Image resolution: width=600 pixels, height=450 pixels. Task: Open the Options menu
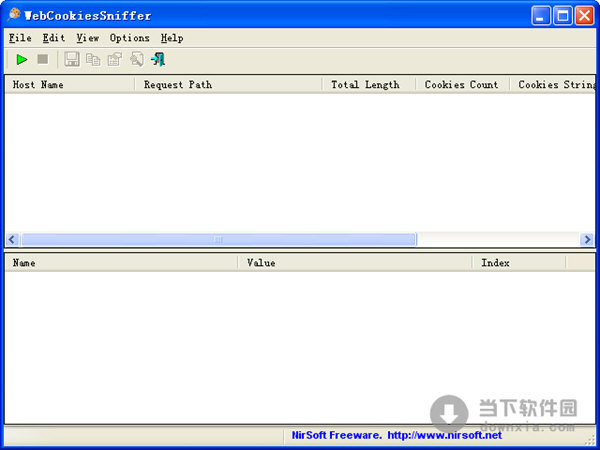130,38
